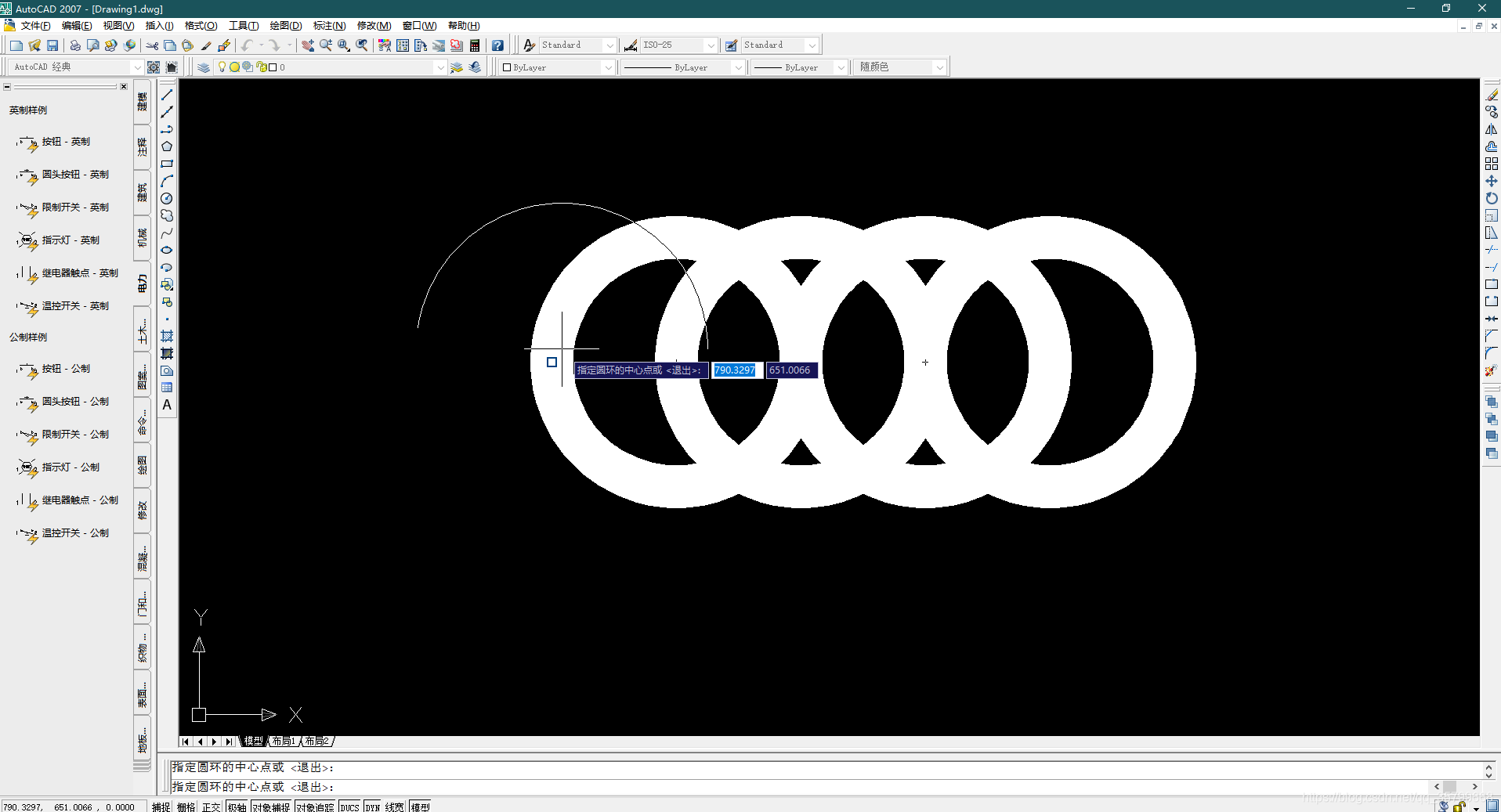Toggle 极轴 polar tracking in status bar
Viewport: 1501px width, 812px height.
click(x=237, y=807)
